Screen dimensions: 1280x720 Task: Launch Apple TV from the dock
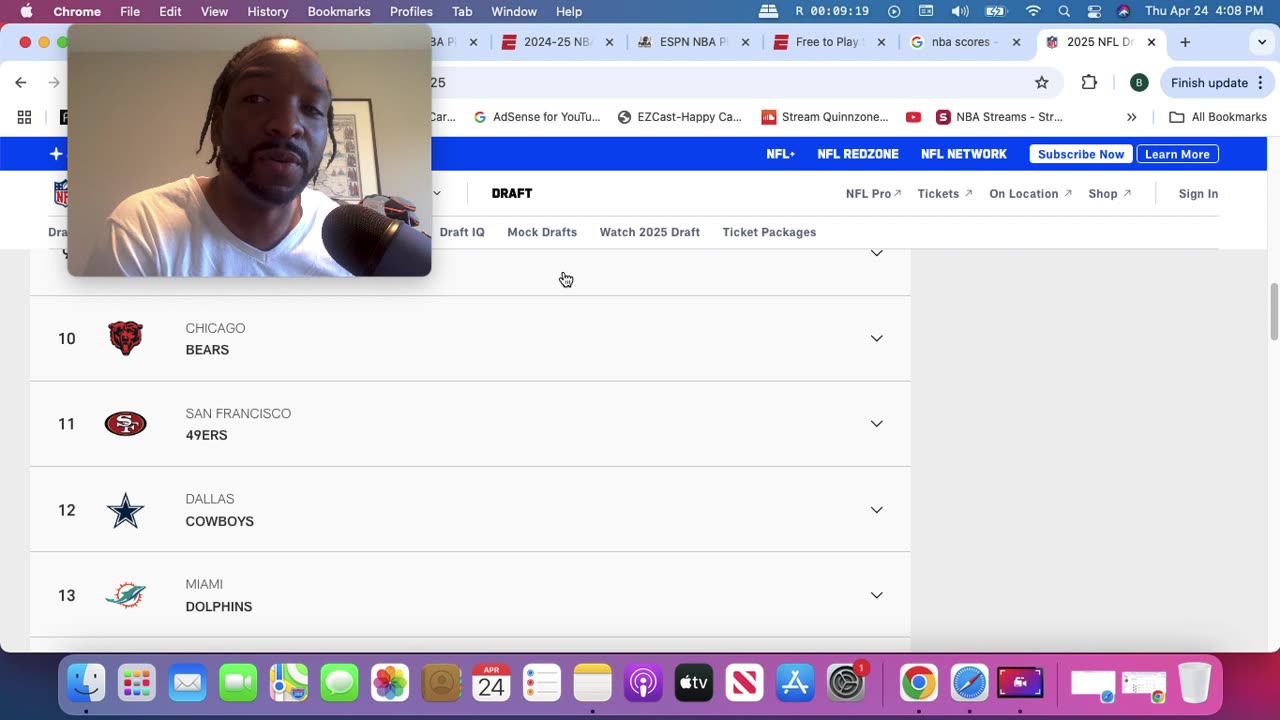point(694,683)
